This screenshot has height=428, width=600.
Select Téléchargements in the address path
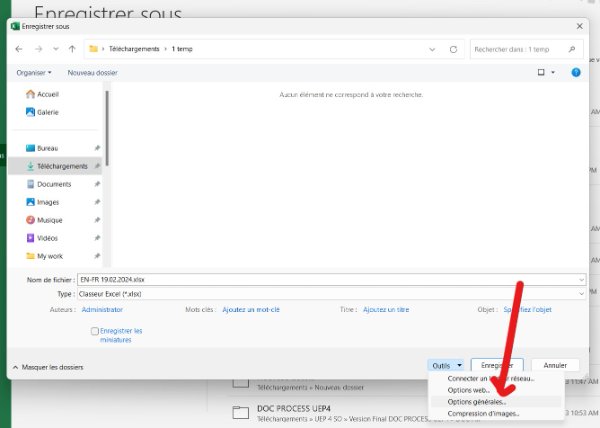134,49
